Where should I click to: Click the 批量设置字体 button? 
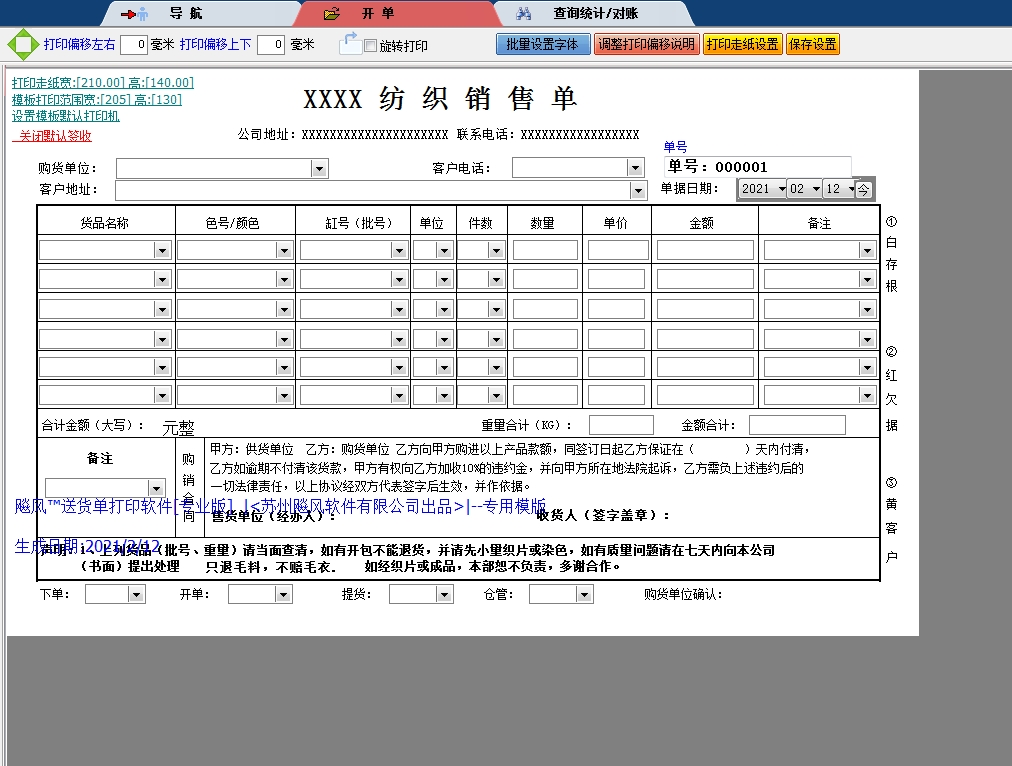coord(542,44)
